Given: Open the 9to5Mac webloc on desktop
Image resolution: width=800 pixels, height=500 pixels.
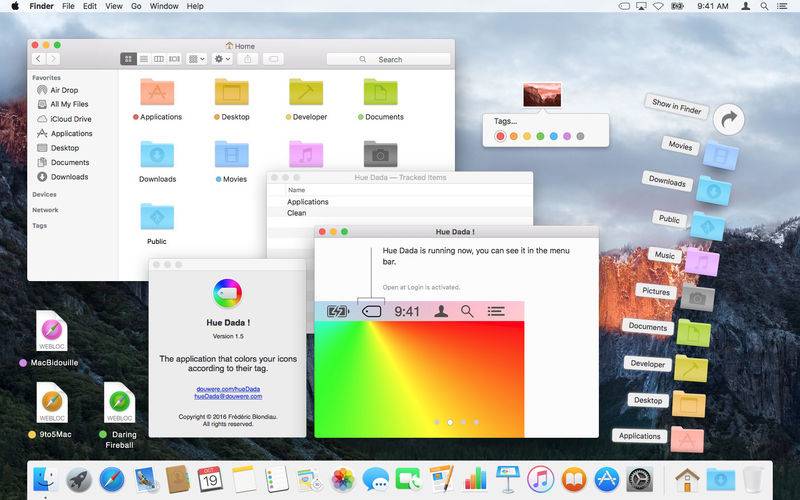Looking at the screenshot, I should tap(52, 403).
